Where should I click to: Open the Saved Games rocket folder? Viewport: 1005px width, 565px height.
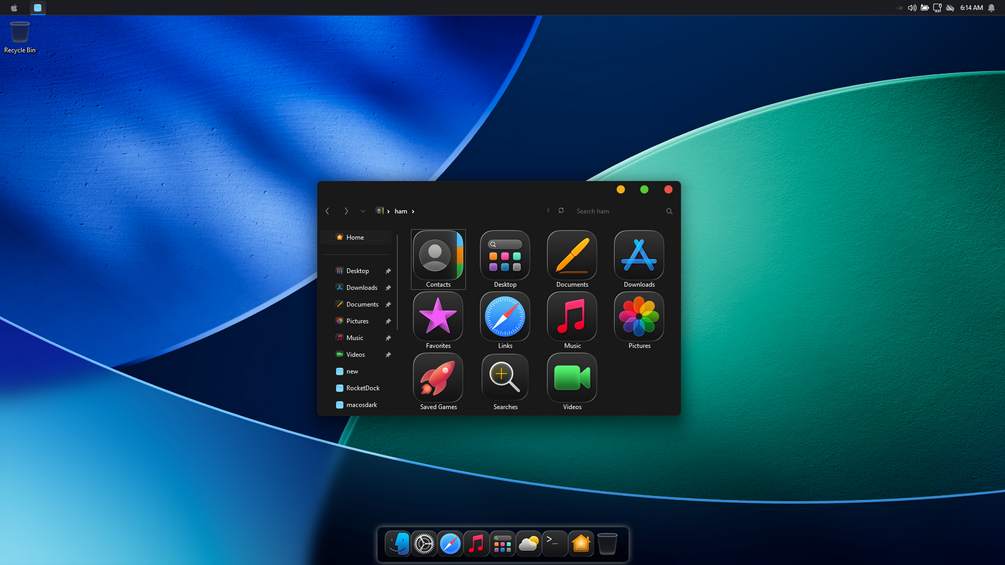(438, 382)
